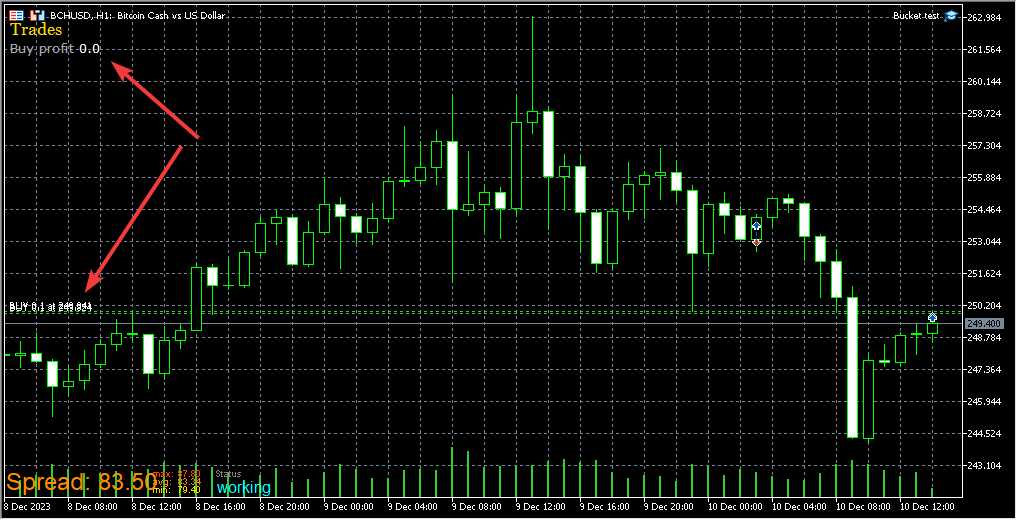1017x520 pixels.
Task: Select the blue buy arrow above the latest candle
Action: [x=932, y=317]
